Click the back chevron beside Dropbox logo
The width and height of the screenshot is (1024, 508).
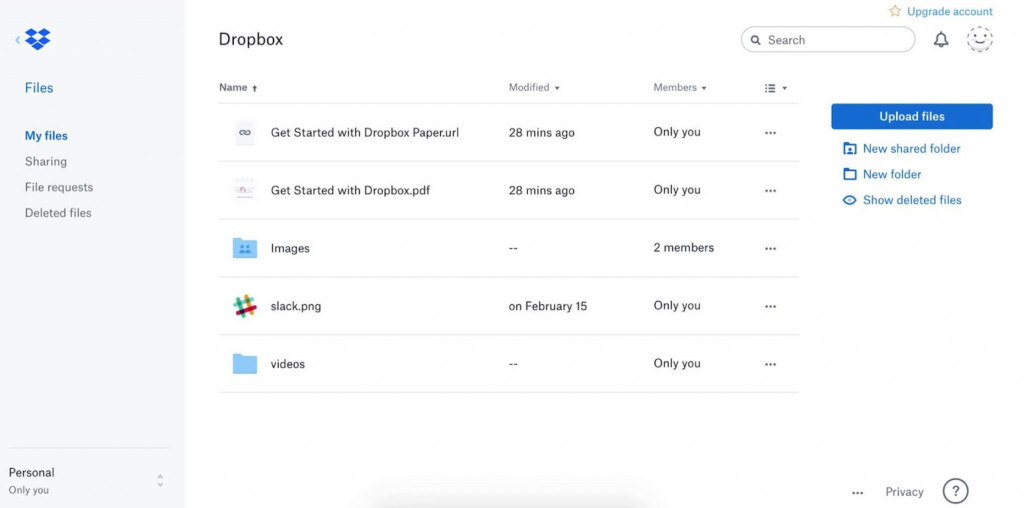coord(18,40)
